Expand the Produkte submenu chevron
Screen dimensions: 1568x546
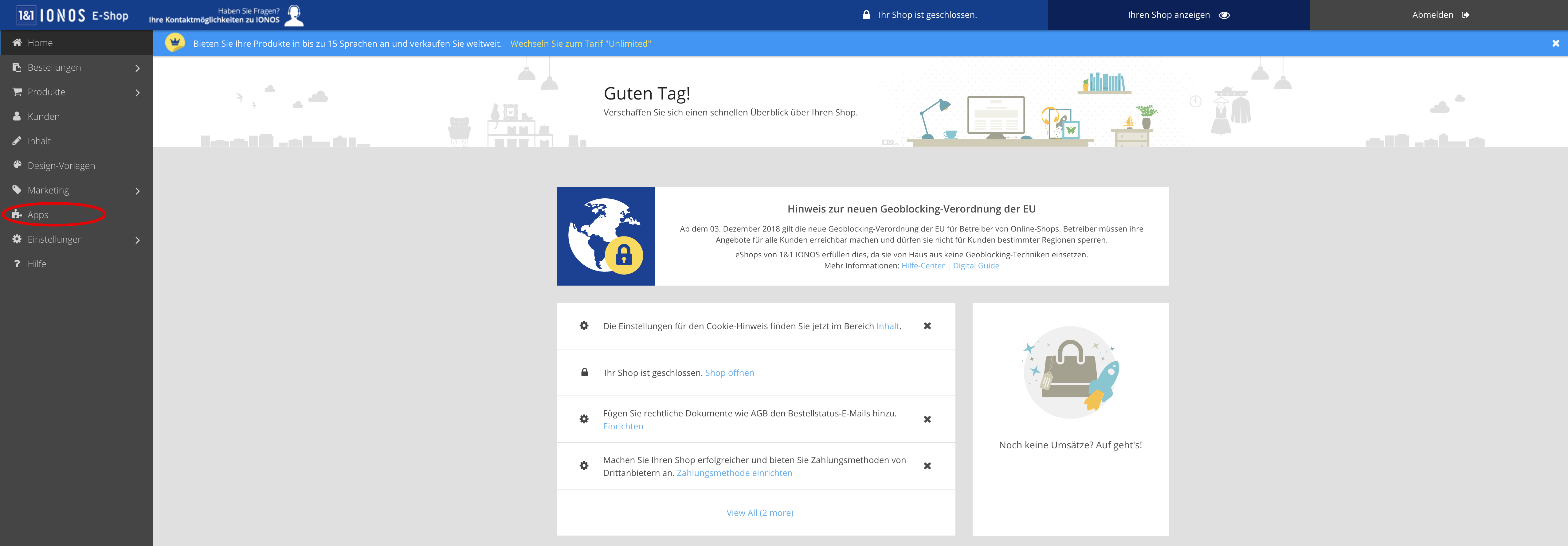tap(138, 92)
